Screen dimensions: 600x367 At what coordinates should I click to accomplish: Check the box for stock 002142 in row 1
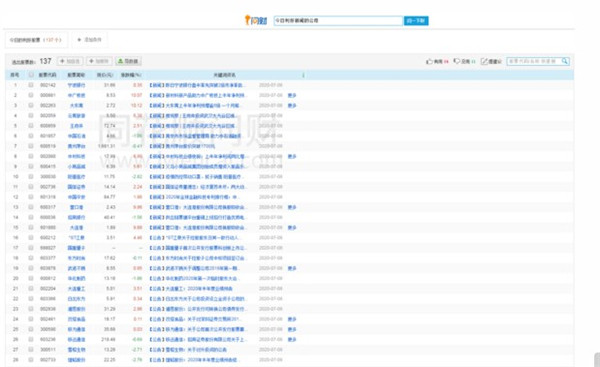pos(31,85)
